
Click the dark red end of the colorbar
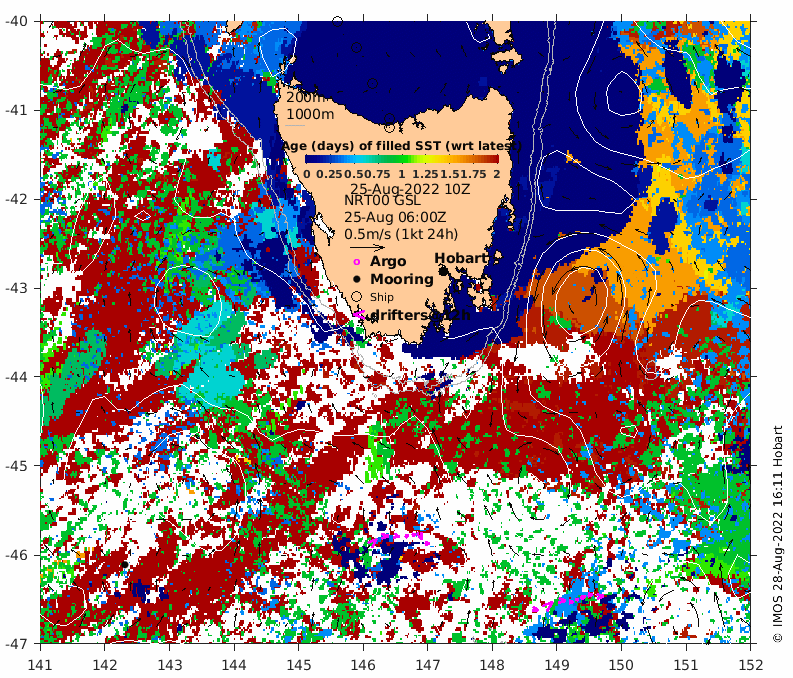(496, 159)
